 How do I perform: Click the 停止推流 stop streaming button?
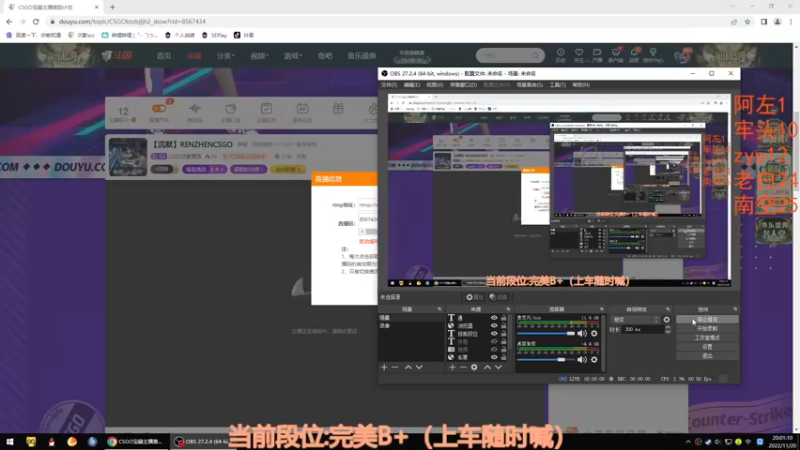pyautogui.click(x=707, y=319)
